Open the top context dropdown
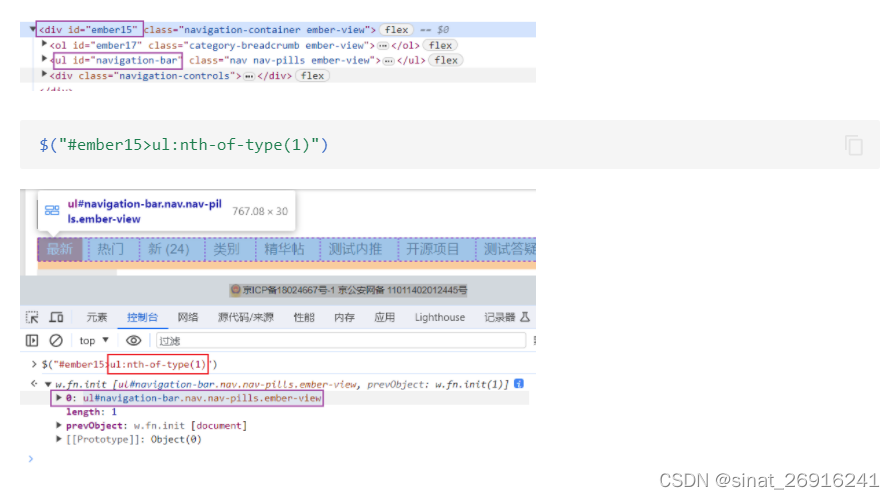 coord(94,341)
